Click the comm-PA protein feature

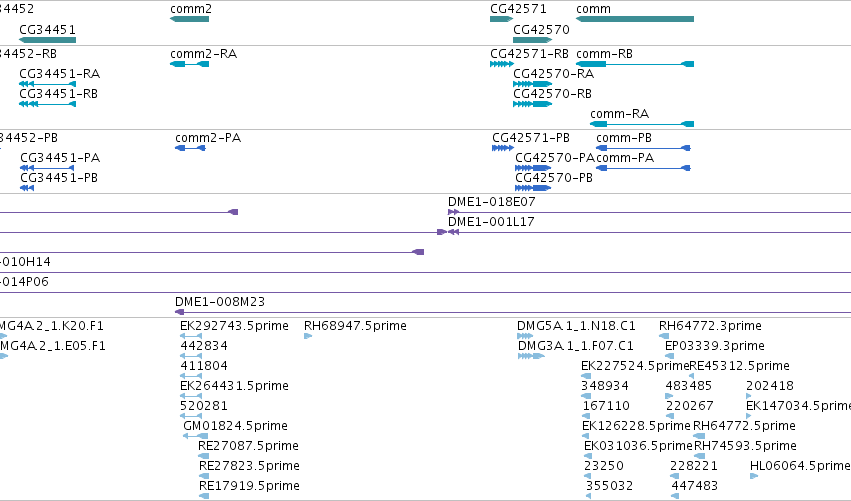point(644,168)
